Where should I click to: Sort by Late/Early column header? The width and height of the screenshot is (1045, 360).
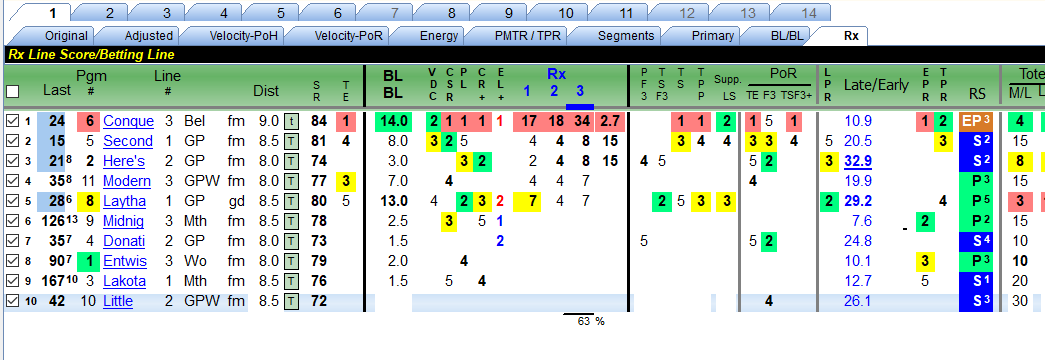tap(876, 85)
